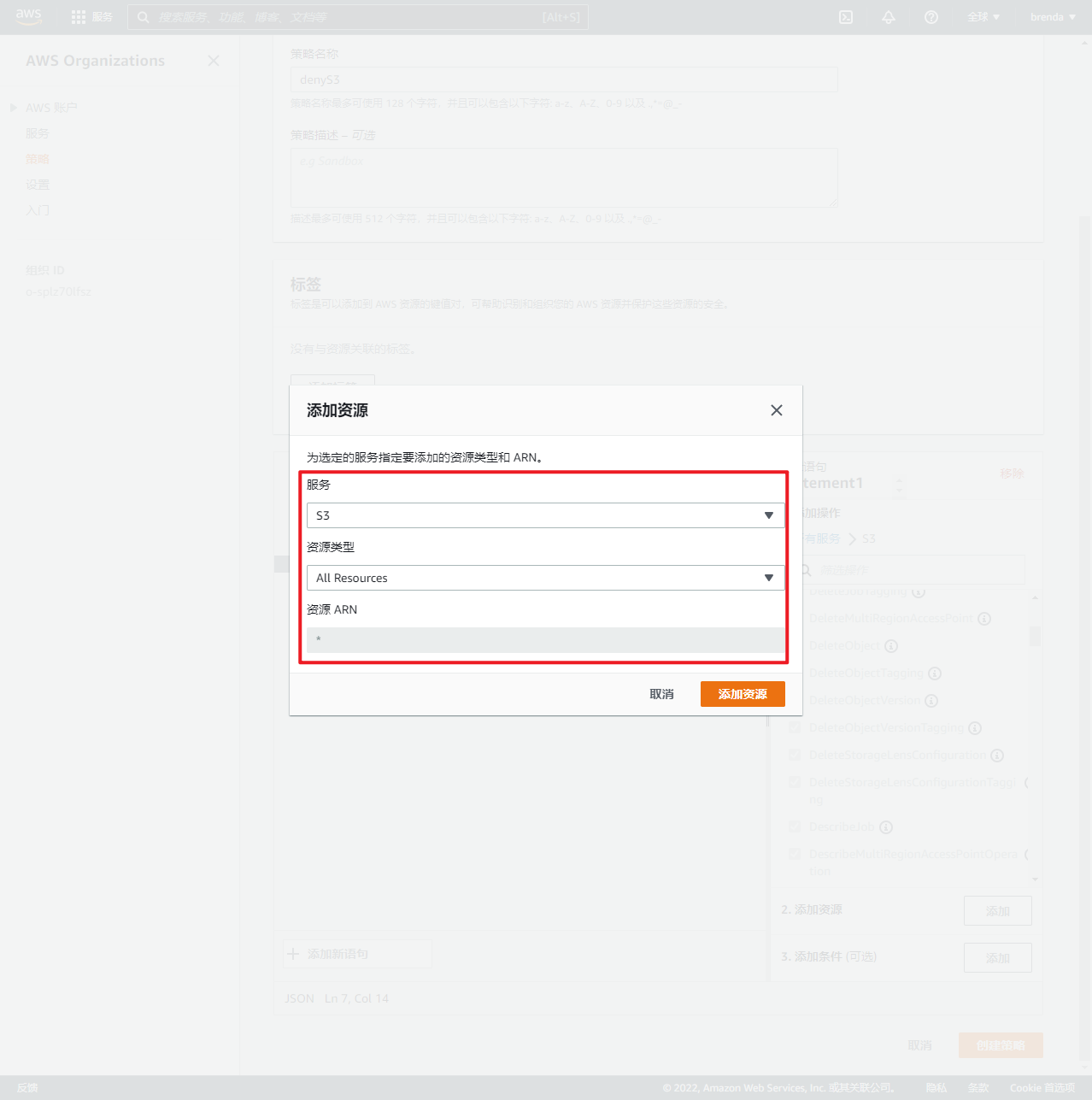This screenshot has height=1100, width=1092.
Task: Confirm with the orange 添加资源 button
Action: tap(743, 694)
